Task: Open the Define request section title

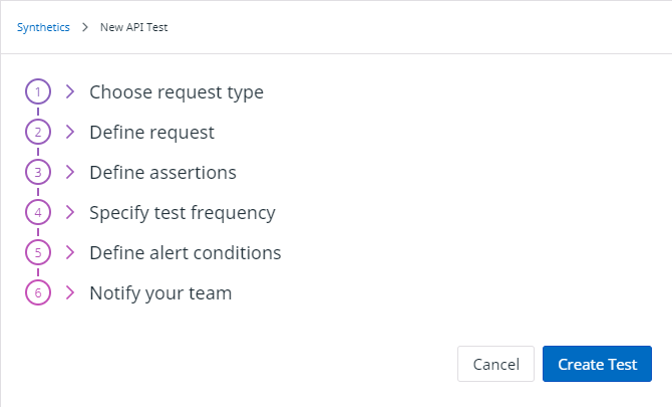Action: 151,132
